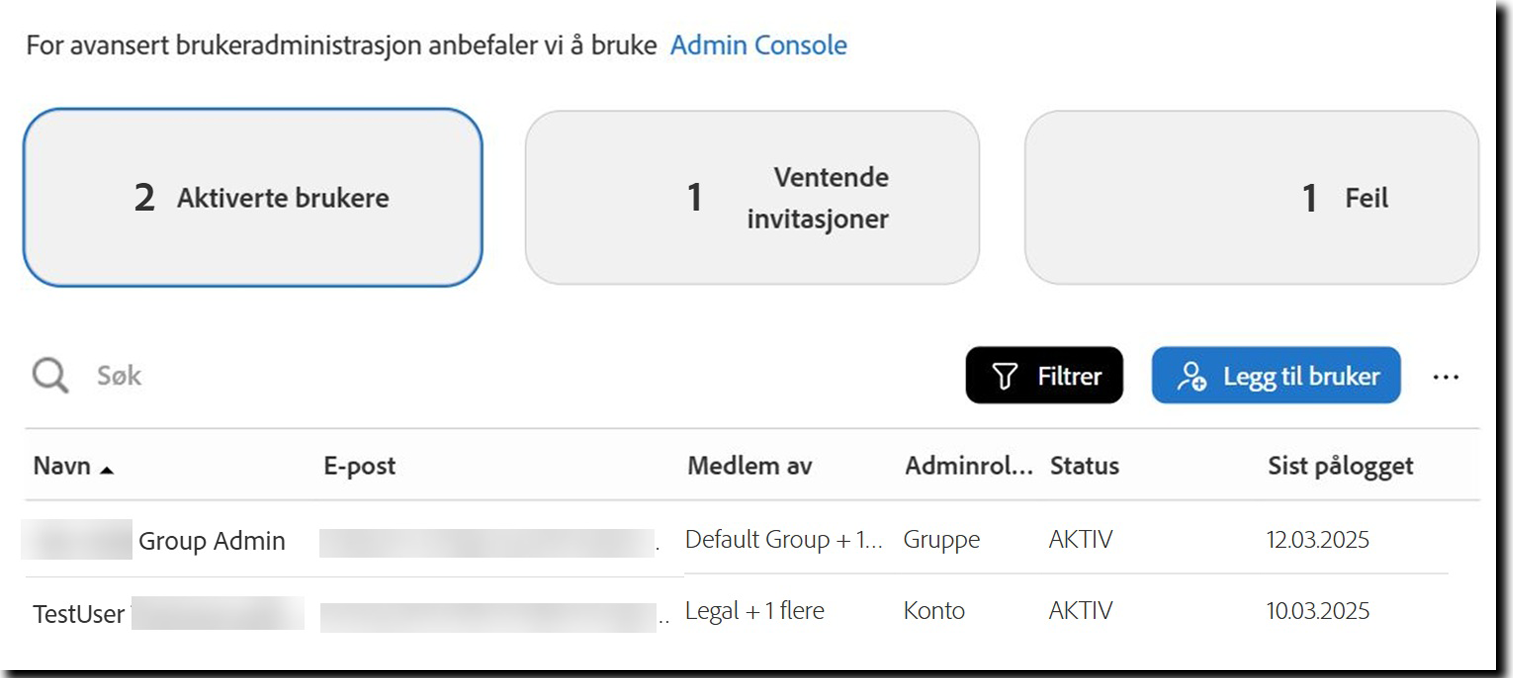Screen dimensions: 1513x678
Task: Click the 2 Aktiverte brukere card
Action: pyautogui.click(x=253, y=197)
